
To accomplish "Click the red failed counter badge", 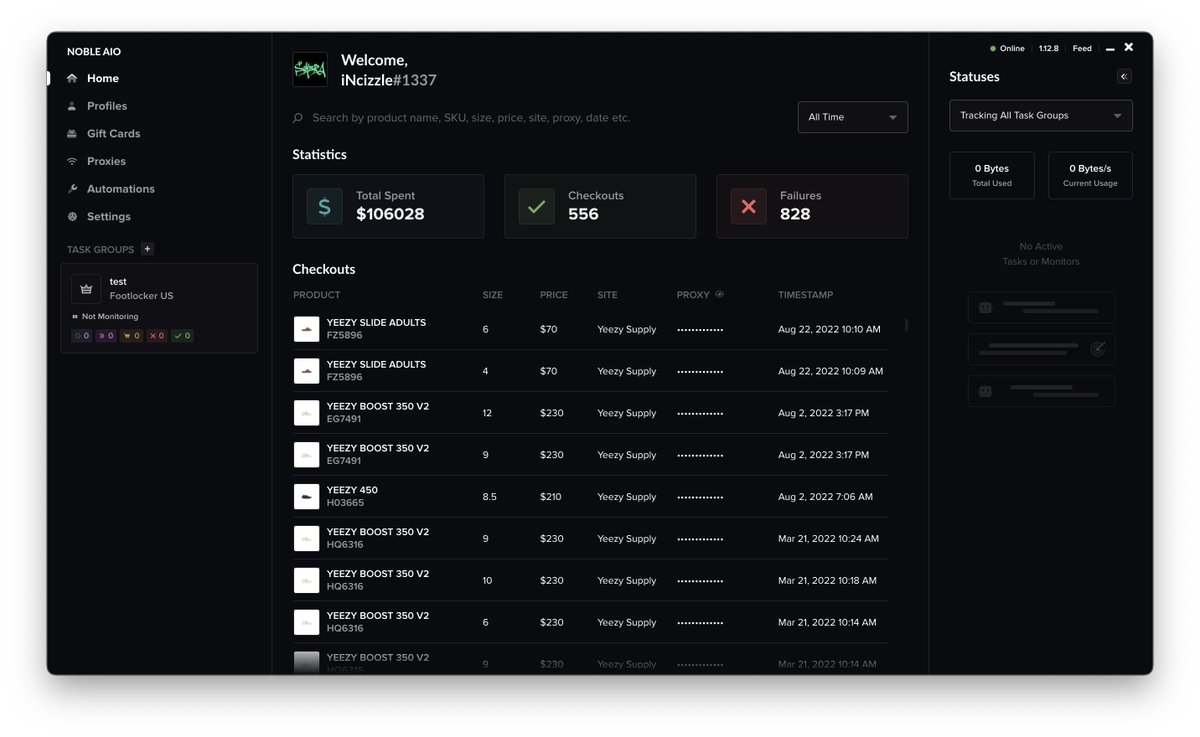I will coord(156,336).
